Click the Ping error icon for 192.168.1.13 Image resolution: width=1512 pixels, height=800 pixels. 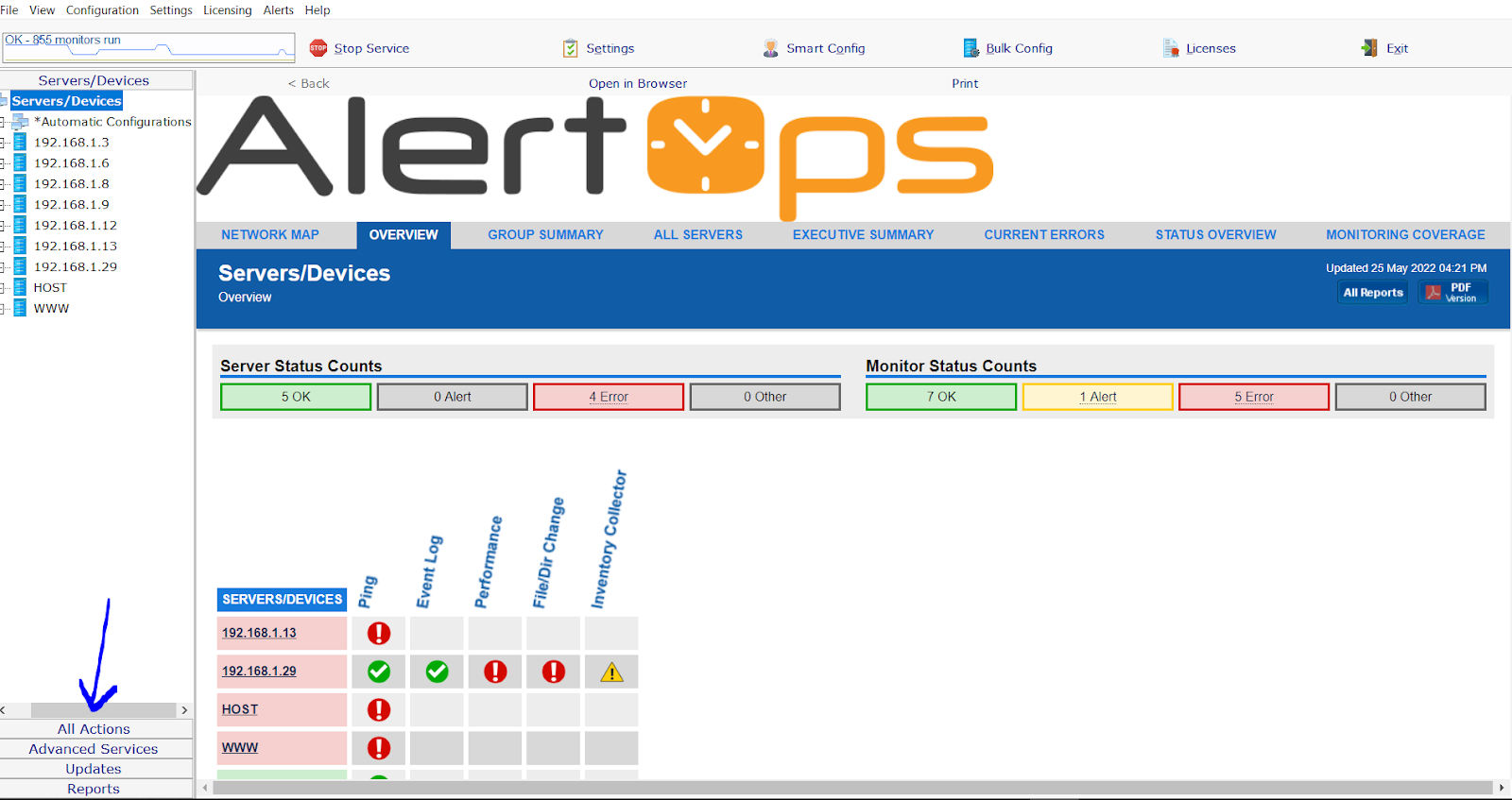tap(379, 634)
